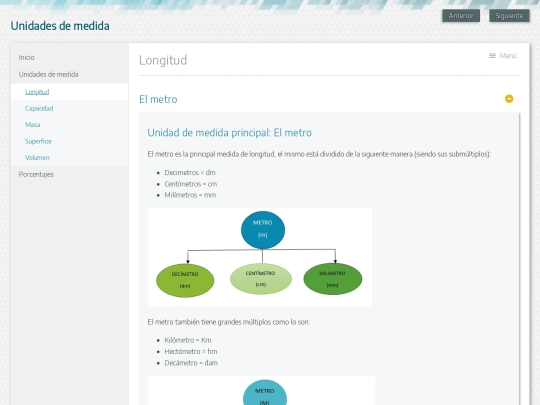The image size is (540, 405).
Task: Open the Capacidad sidebar link
Action: [x=39, y=108]
